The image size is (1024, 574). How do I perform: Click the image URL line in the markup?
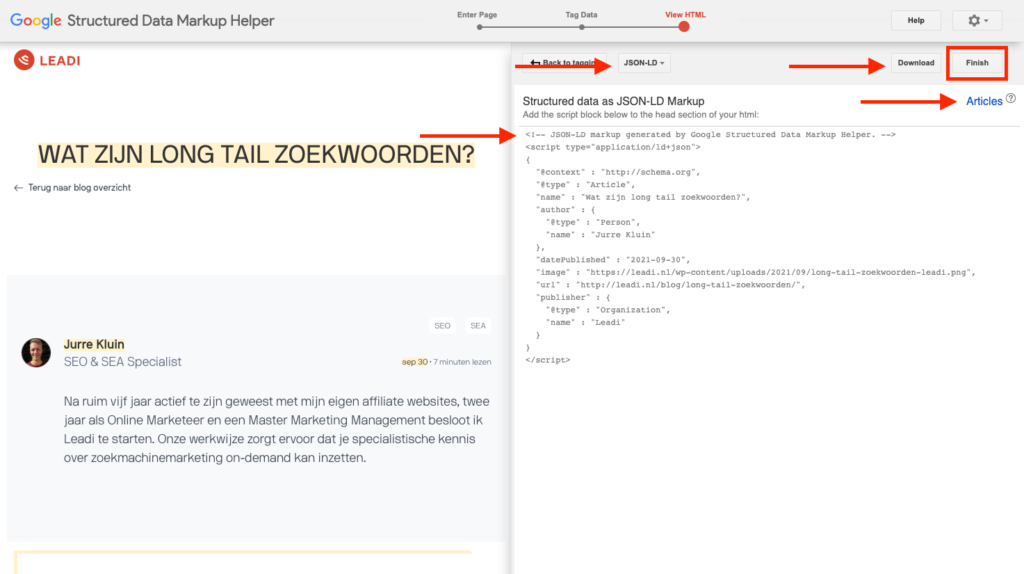(756, 272)
